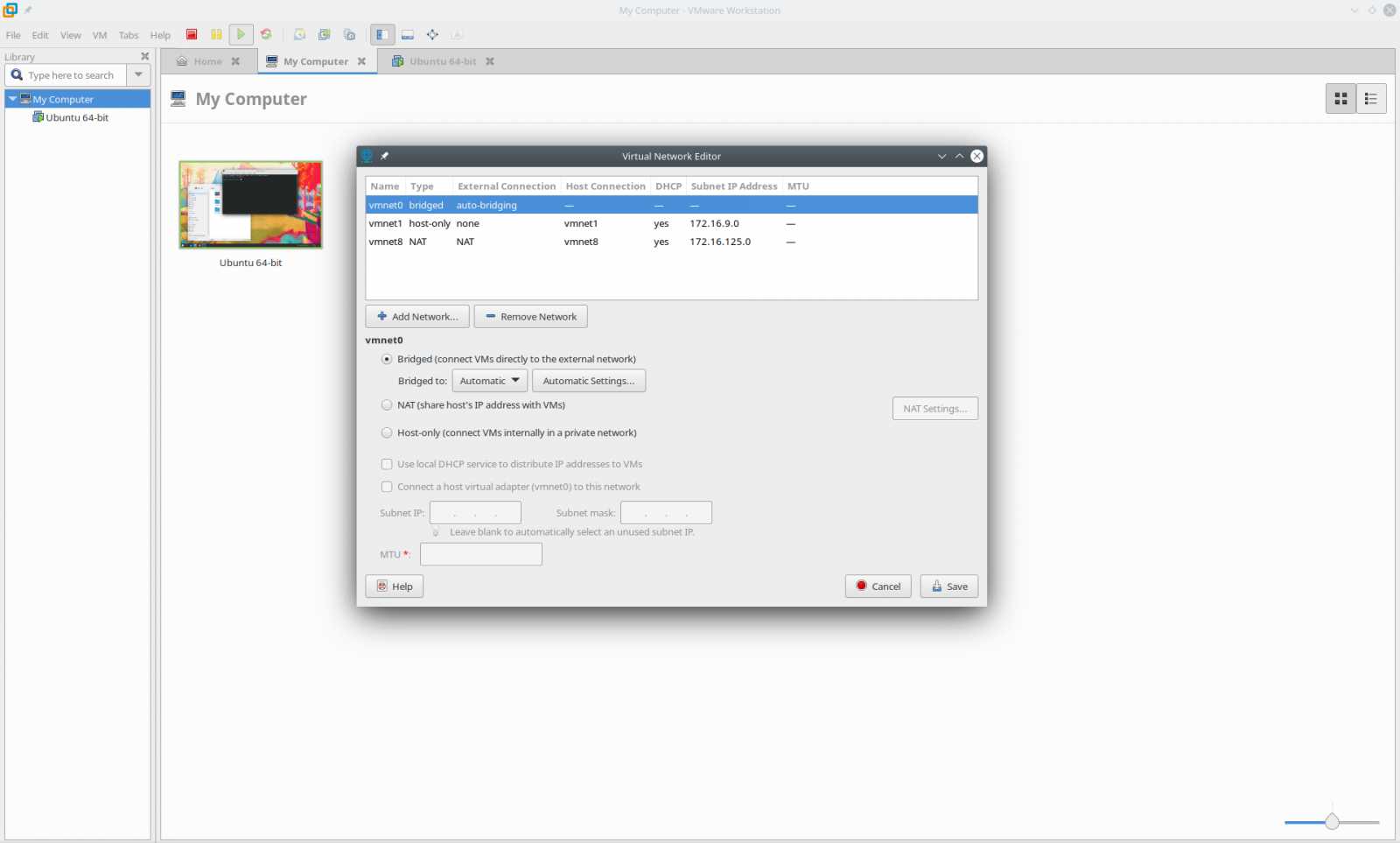Click Save in Virtual Network Editor
The height and width of the screenshot is (843, 1400).
click(x=949, y=587)
